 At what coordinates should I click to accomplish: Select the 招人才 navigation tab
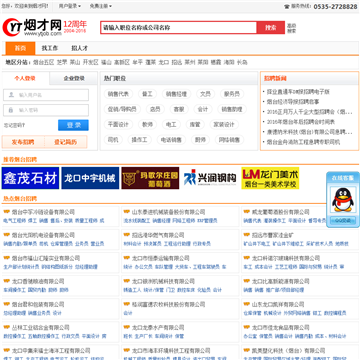click(79, 48)
